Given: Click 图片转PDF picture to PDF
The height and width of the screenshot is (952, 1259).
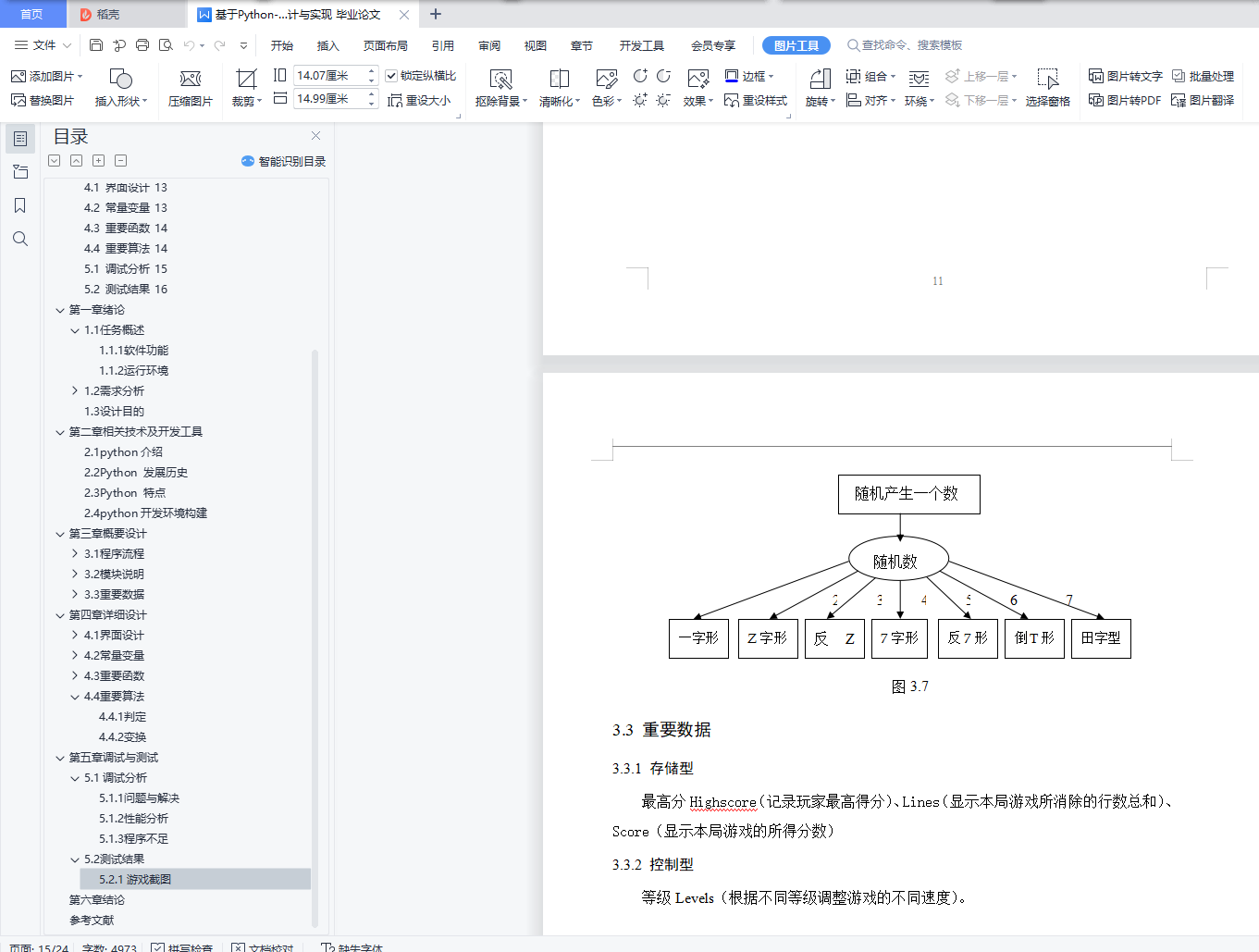Looking at the screenshot, I should click(x=1125, y=100).
